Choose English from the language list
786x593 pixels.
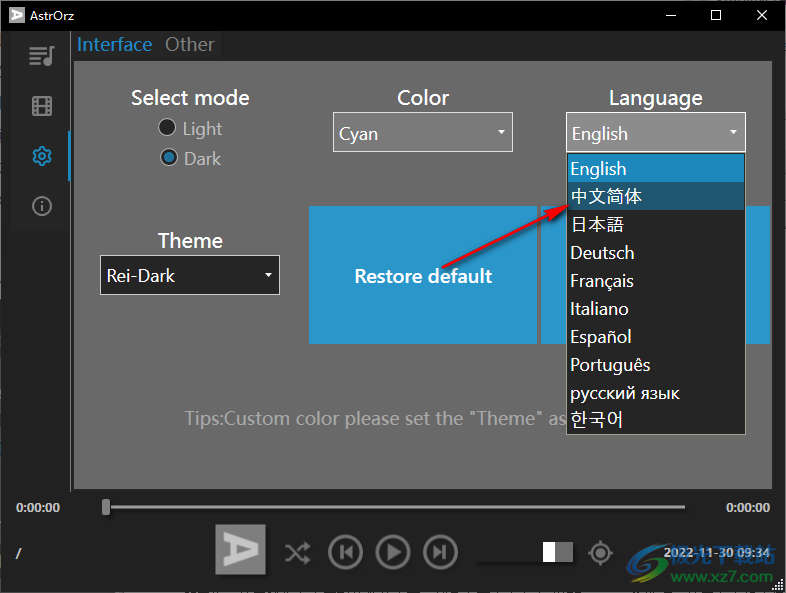[656, 168]
